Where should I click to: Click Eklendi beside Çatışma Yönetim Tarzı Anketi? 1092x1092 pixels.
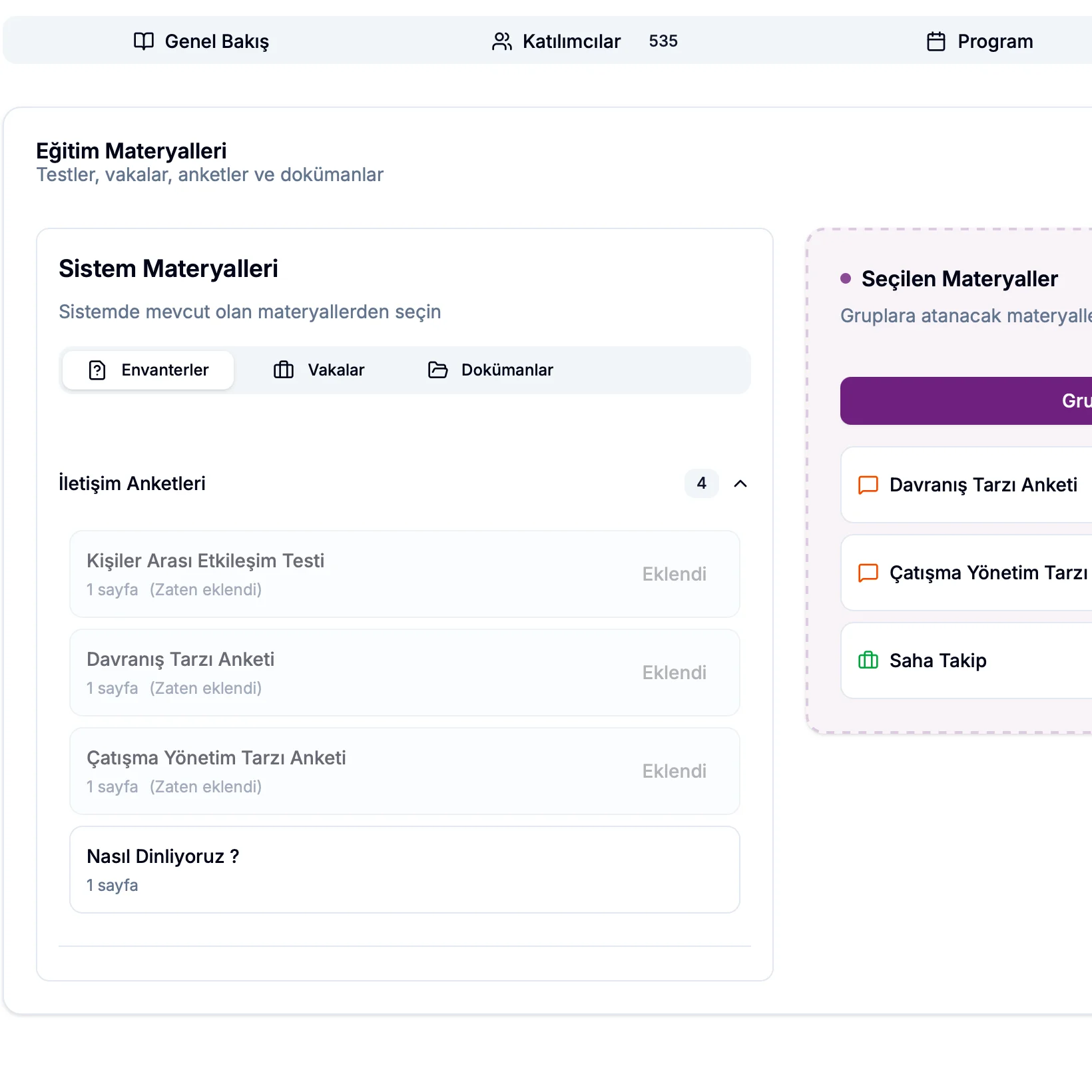pos(674,771)
